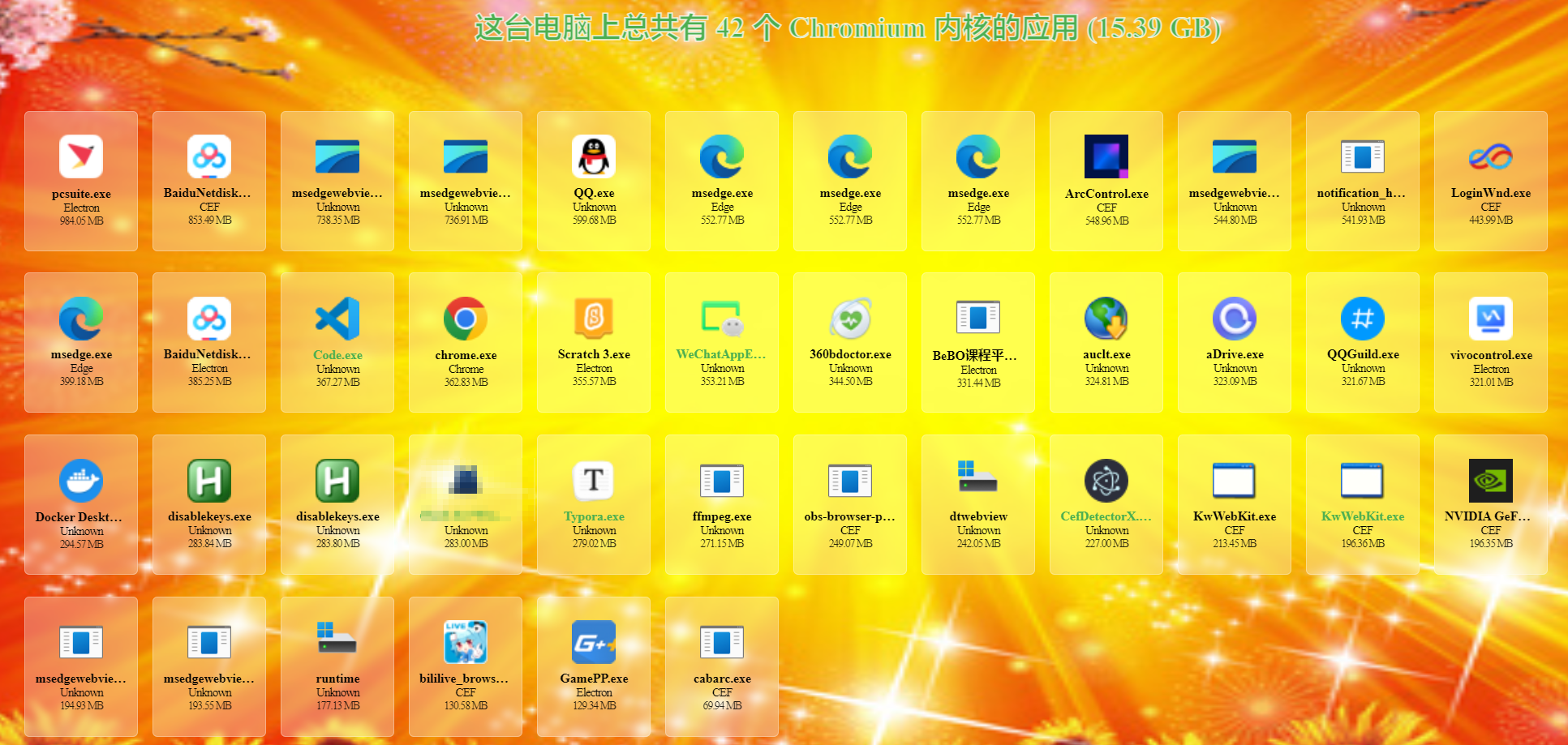
Task: Click the 443.99 MB text under LoginWnd.exe
Action: pyautogui.click(x=1491, y=220)
